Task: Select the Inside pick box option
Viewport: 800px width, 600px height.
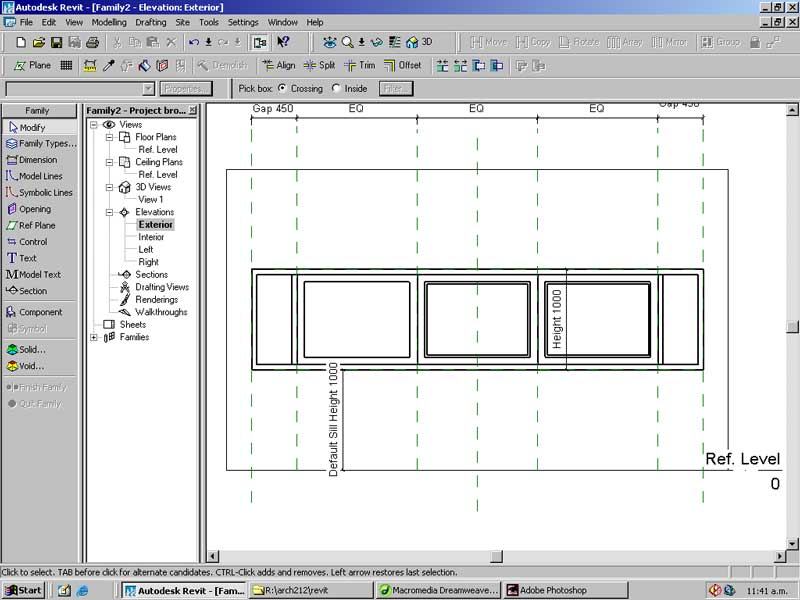Action: point(335,89)
